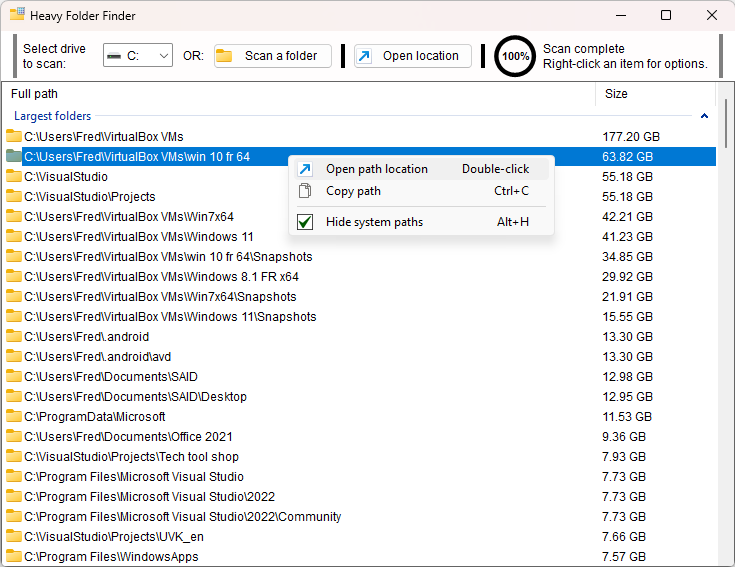Click folder icon of Windows 8.1 FR x64 row
Viewport: 735px width, 567px height.
pyautogui.click(x=14, y=276)
